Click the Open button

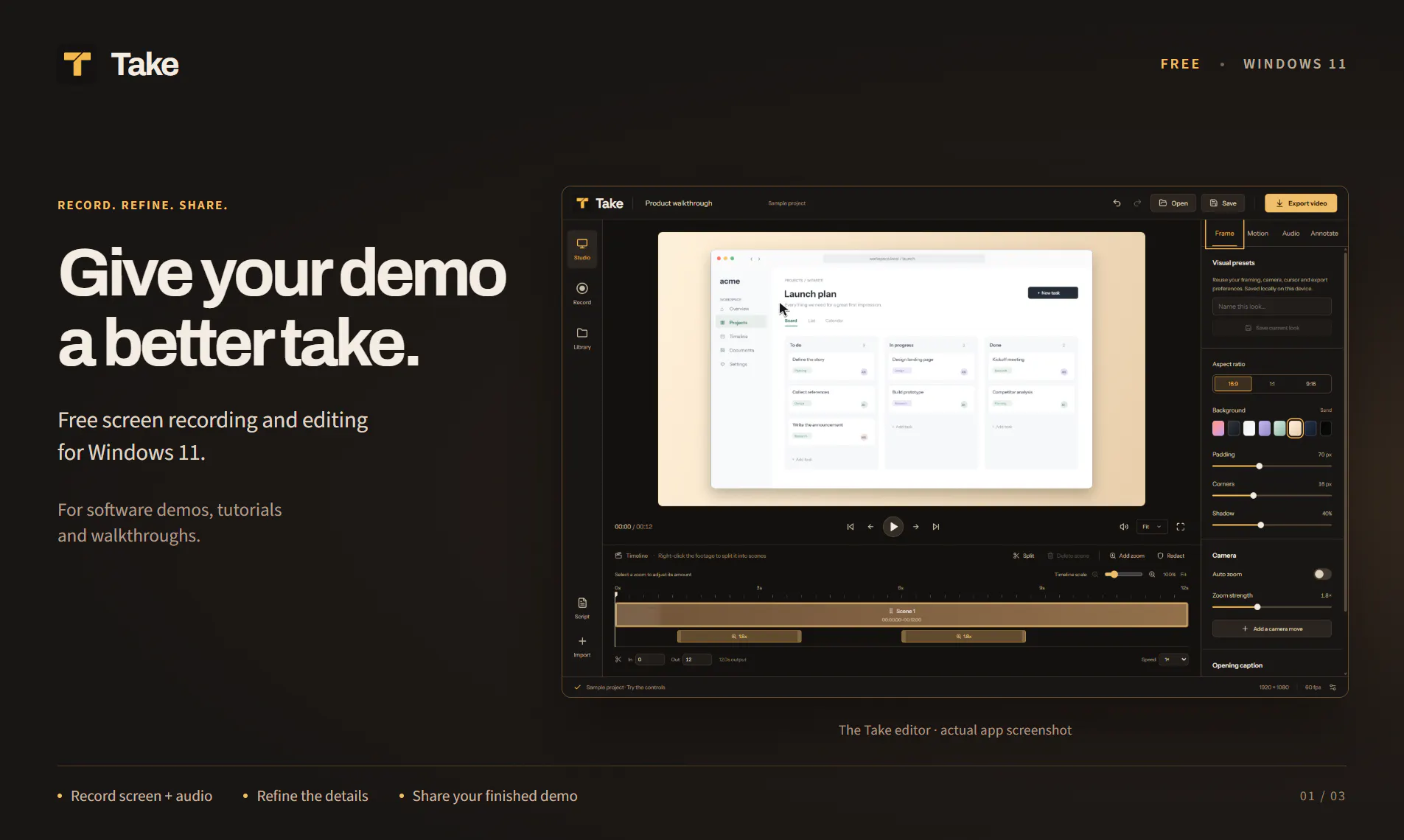click(x=1173, y=203)
